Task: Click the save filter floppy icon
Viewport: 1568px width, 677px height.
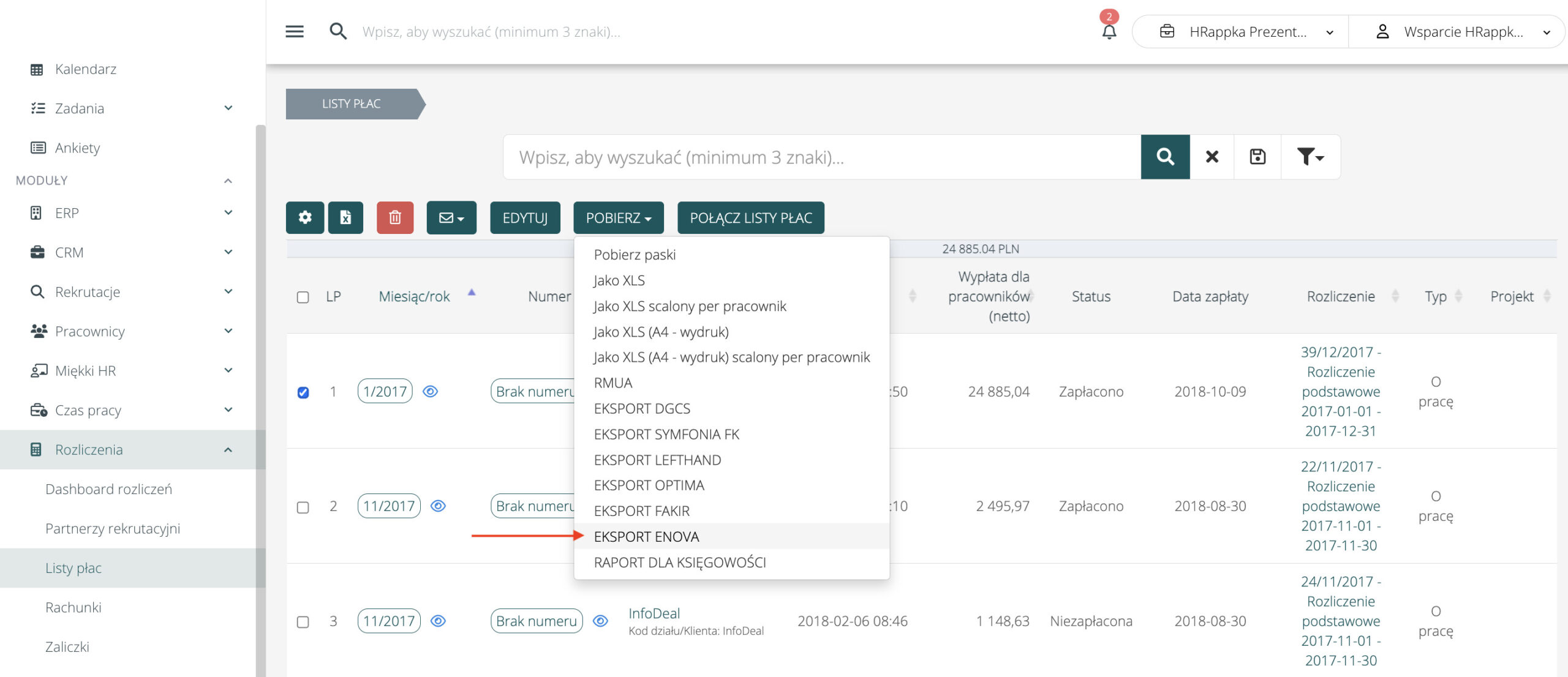Action: click(x=1257, y=157)
